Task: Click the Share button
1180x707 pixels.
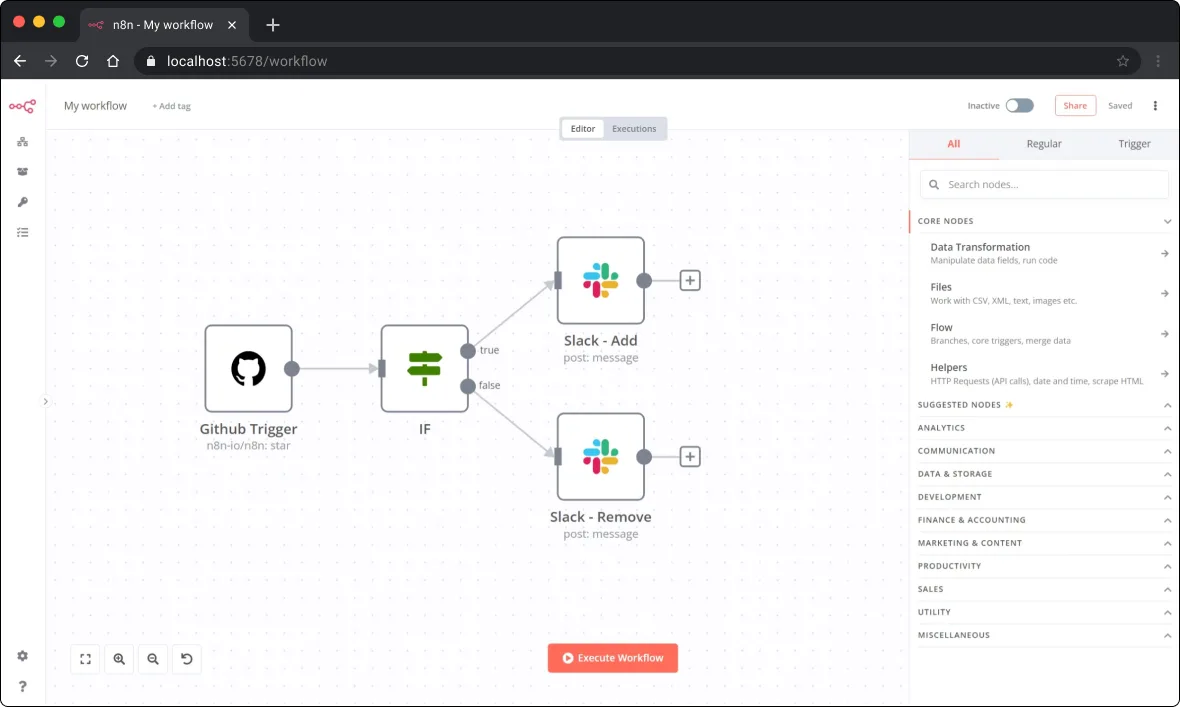Action: point(1075,105)
